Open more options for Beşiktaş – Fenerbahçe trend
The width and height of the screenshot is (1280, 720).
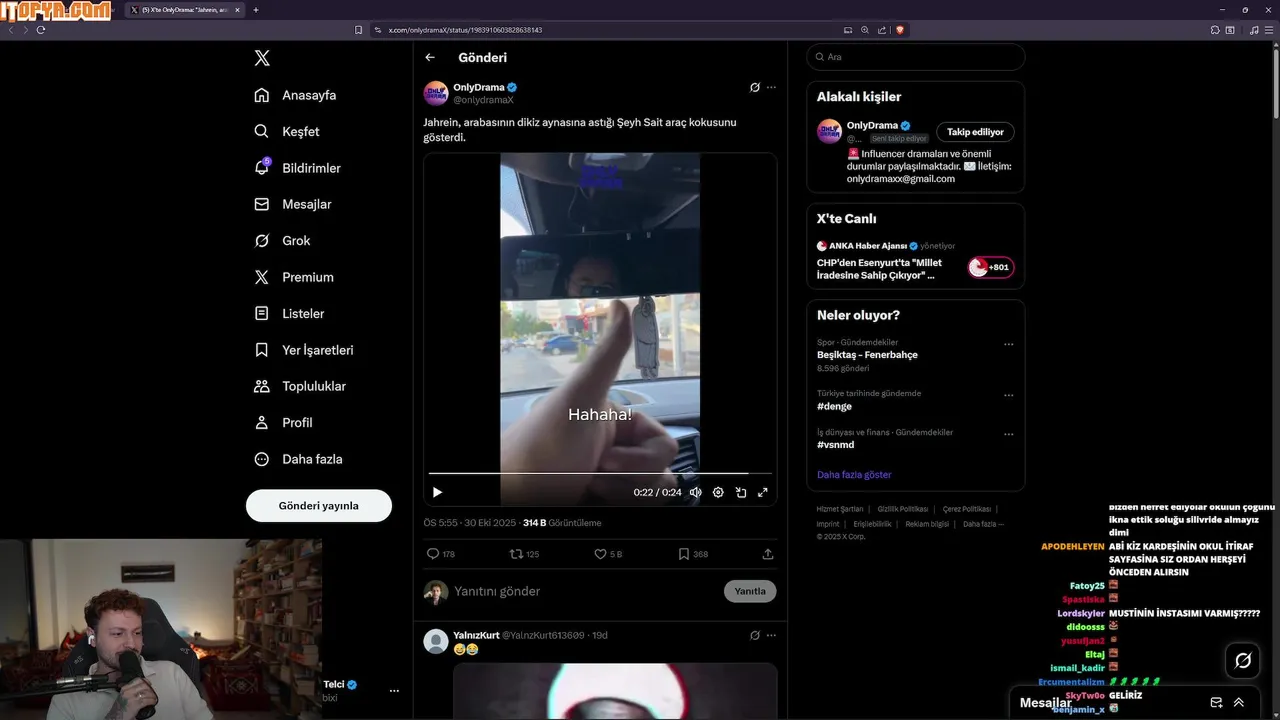[x=1009, y=344]
